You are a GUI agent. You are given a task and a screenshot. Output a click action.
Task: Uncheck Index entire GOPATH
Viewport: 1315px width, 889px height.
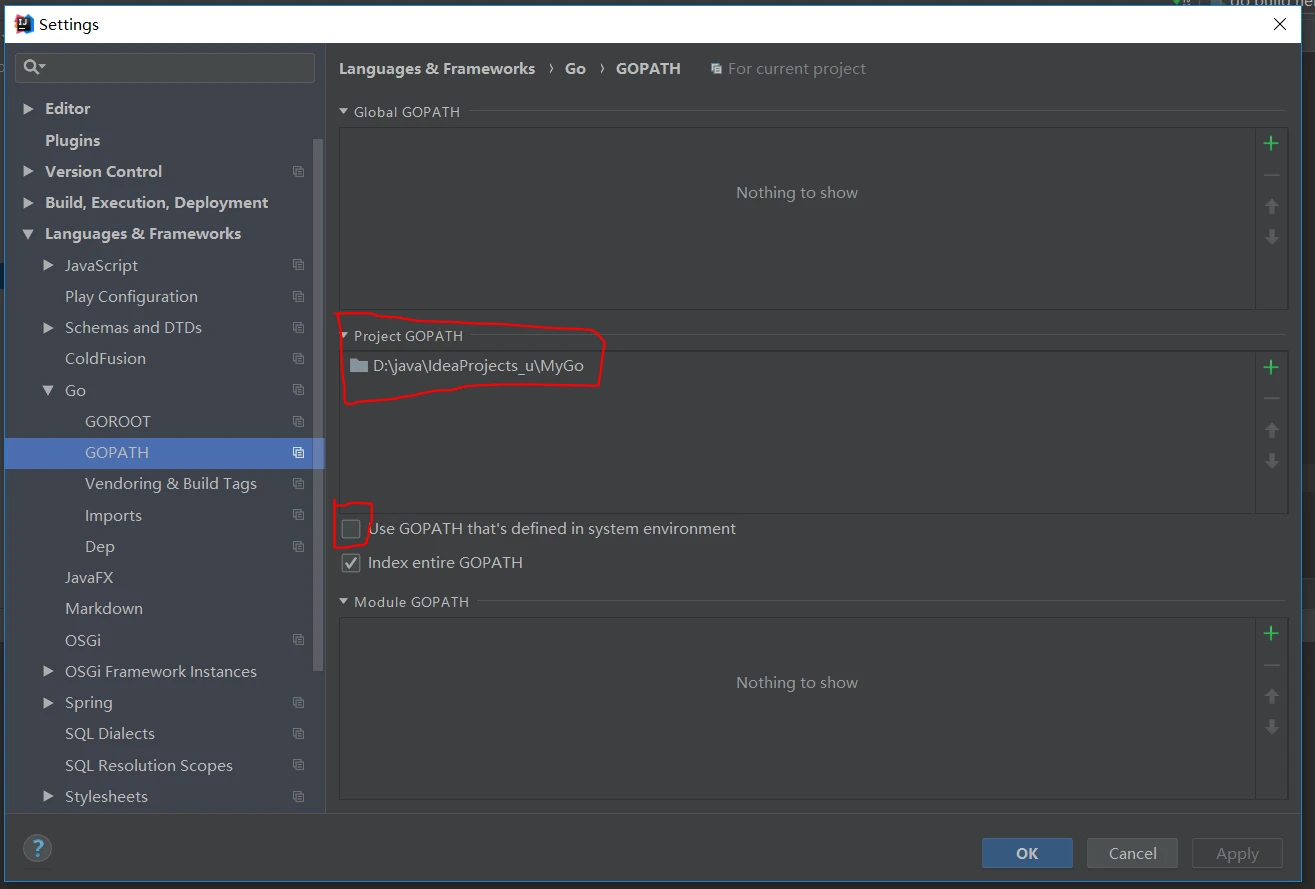[x=351, y=563]
